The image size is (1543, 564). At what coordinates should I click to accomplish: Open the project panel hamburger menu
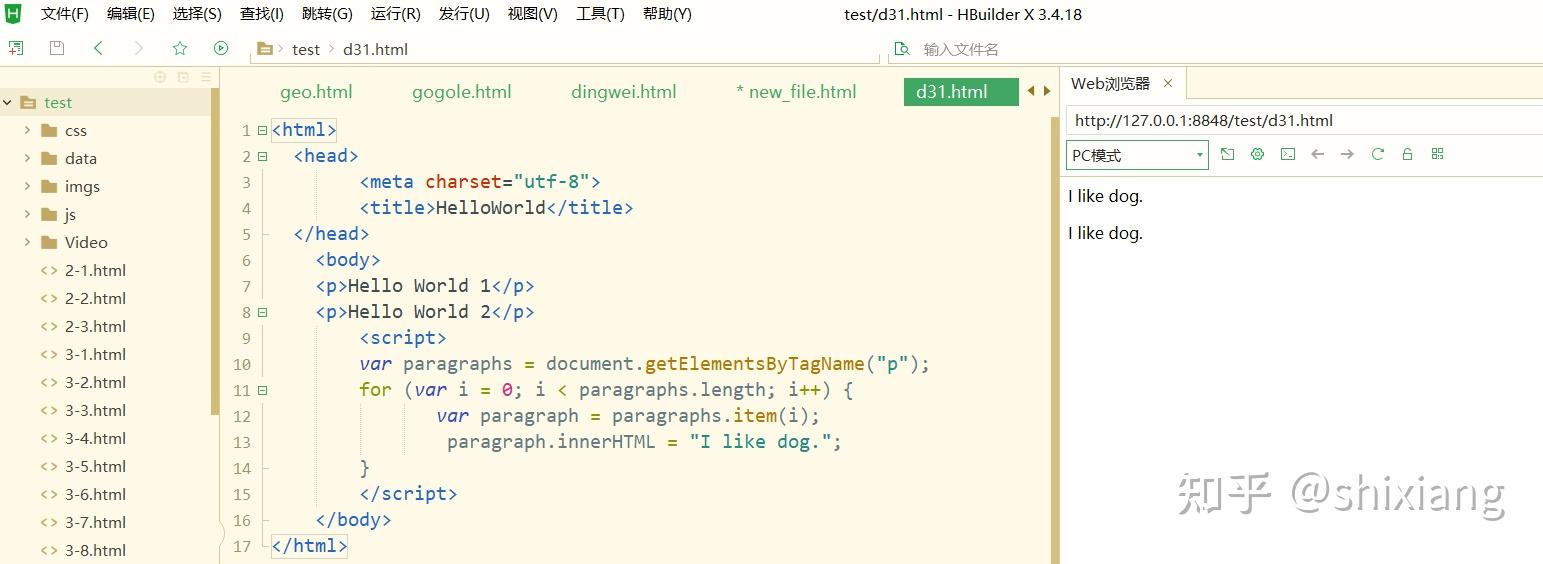(206, 77)
